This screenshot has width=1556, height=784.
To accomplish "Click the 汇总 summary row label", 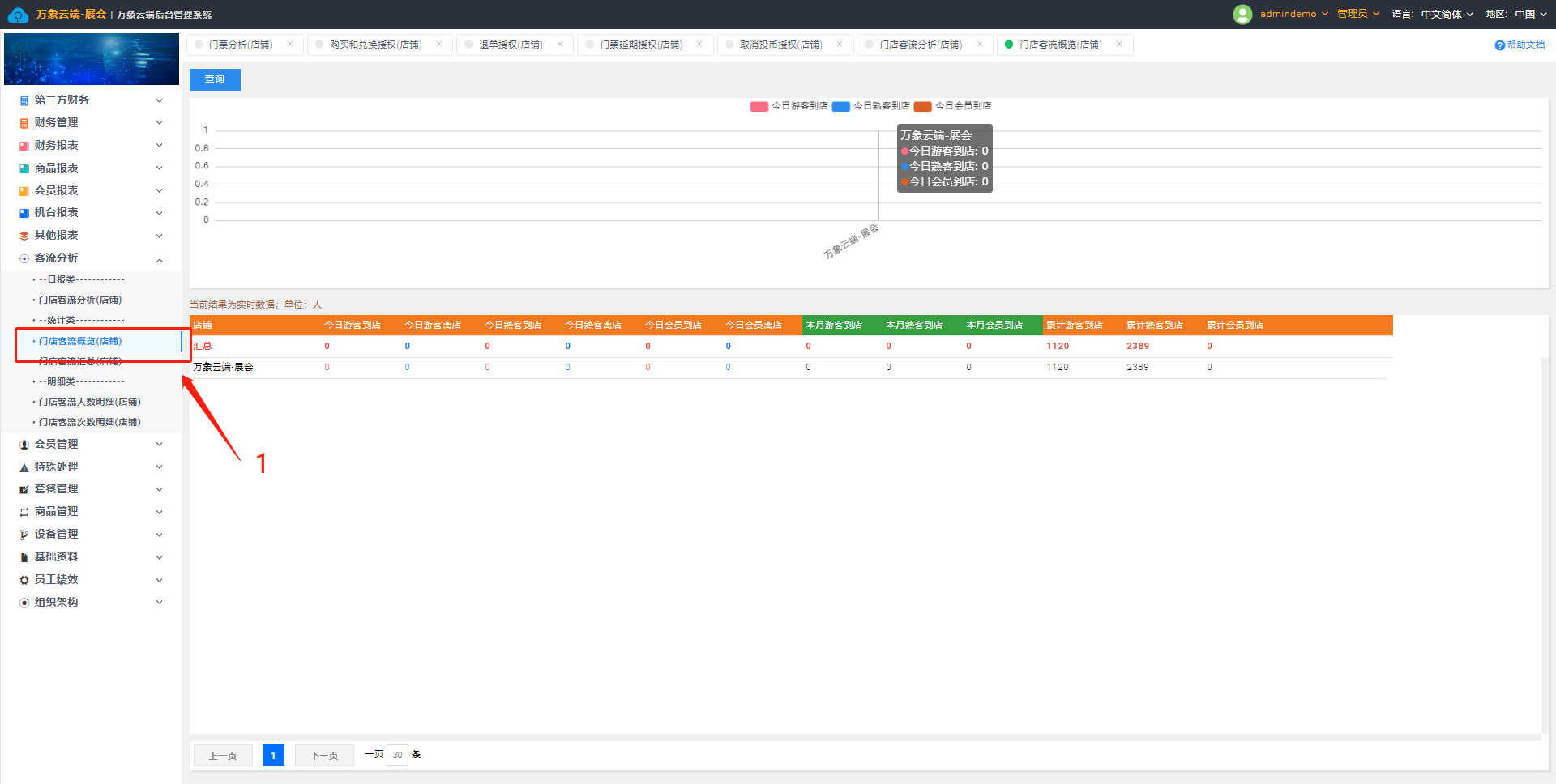I will click(x=203, y=347).
